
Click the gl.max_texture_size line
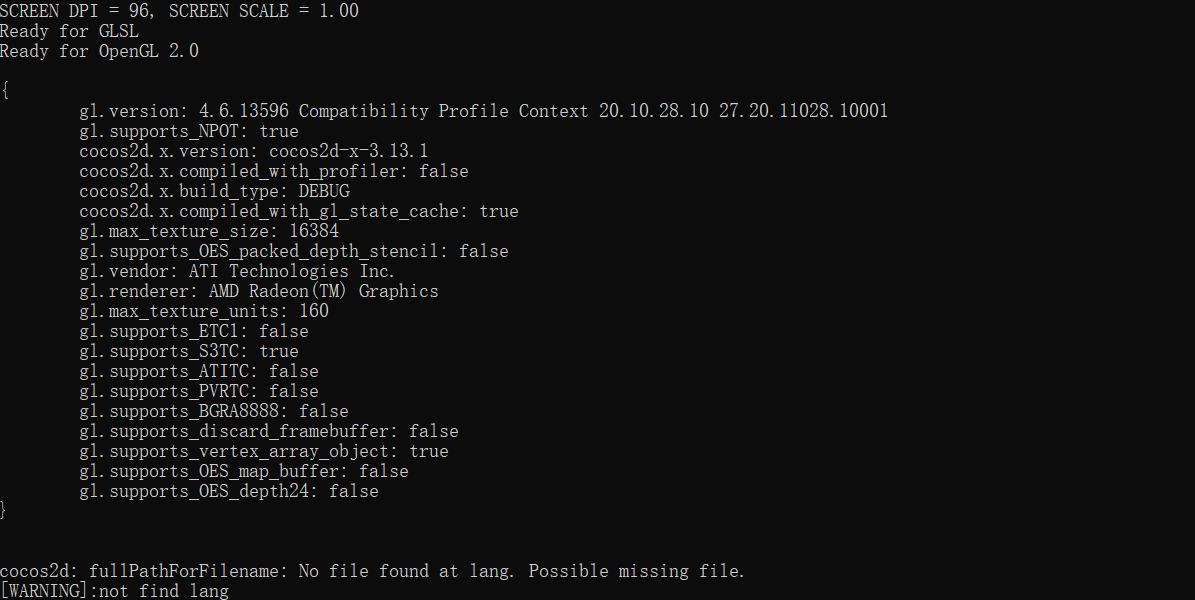tap(208, 231)
